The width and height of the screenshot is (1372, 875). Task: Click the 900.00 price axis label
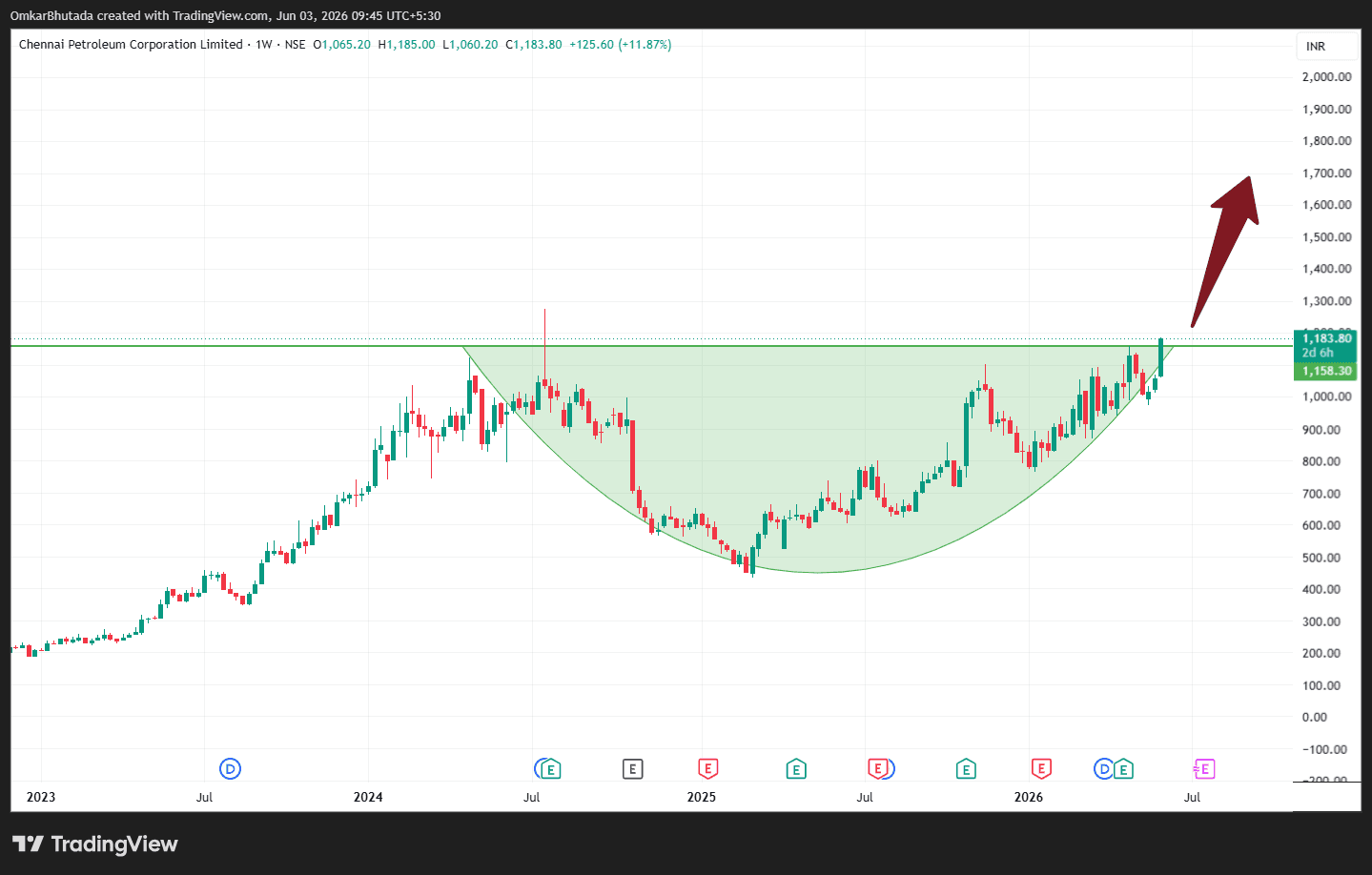1321,430
